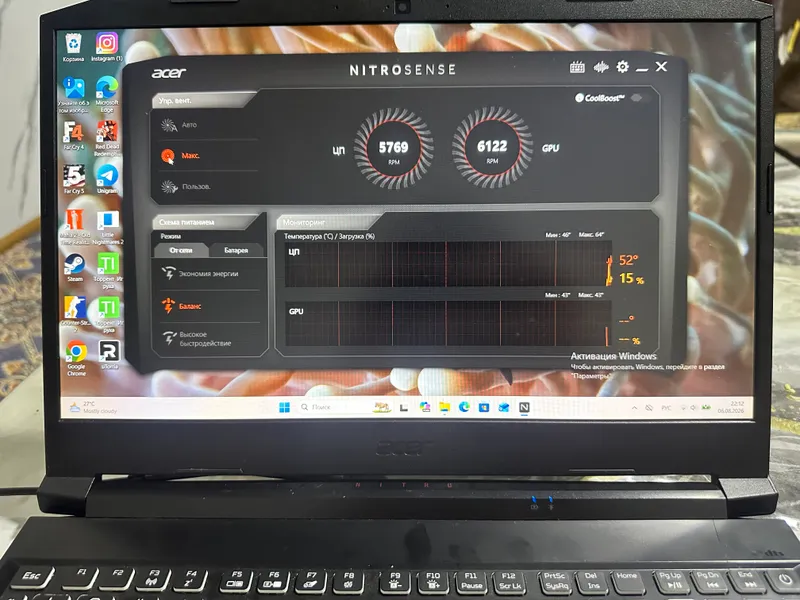Choose Экономия энергии power plan
The image size is (800, 600).
(208, 274)
